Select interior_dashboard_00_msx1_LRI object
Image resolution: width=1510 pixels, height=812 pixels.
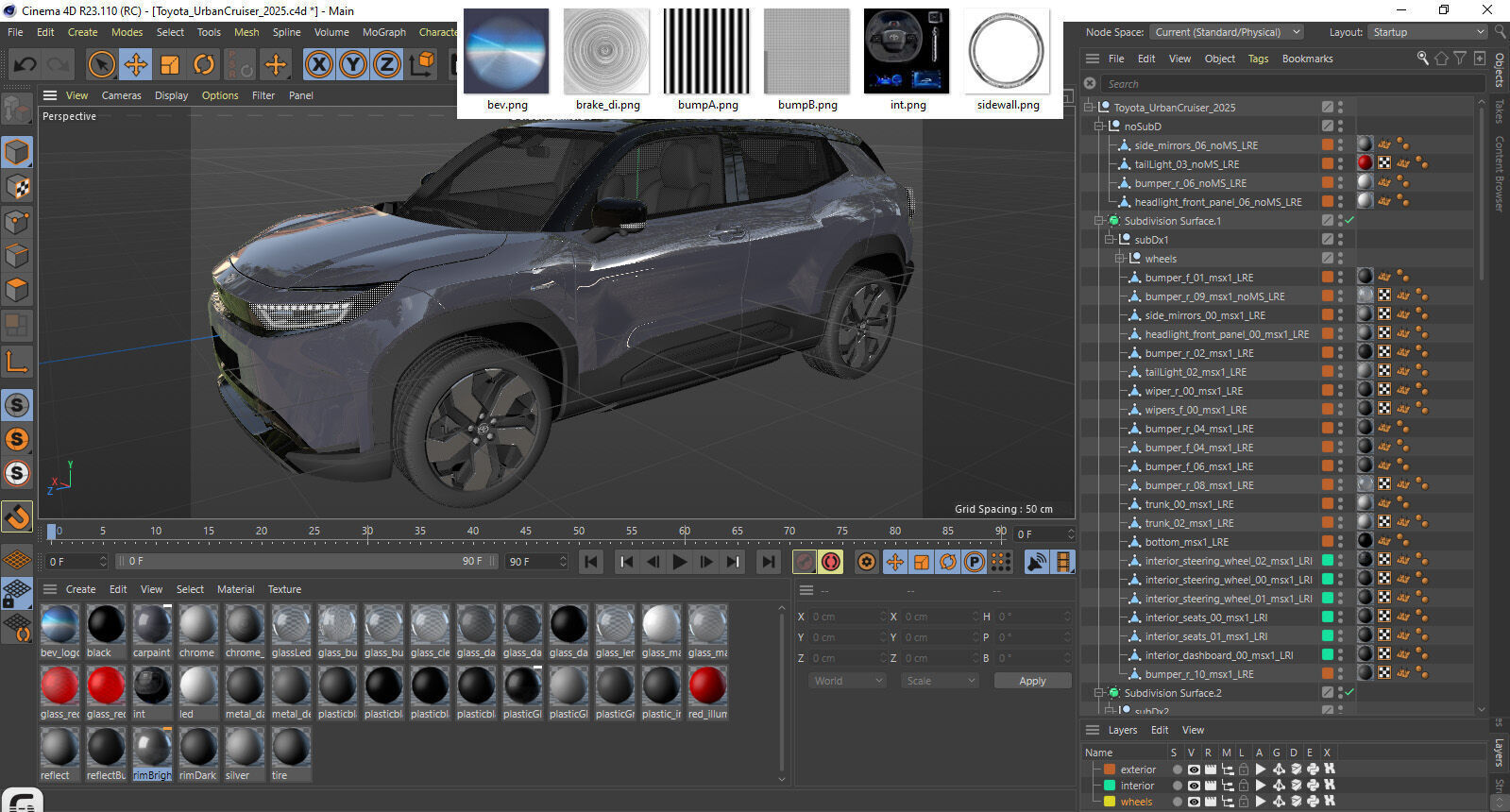pyautogui.click(x=1219, y=654)
